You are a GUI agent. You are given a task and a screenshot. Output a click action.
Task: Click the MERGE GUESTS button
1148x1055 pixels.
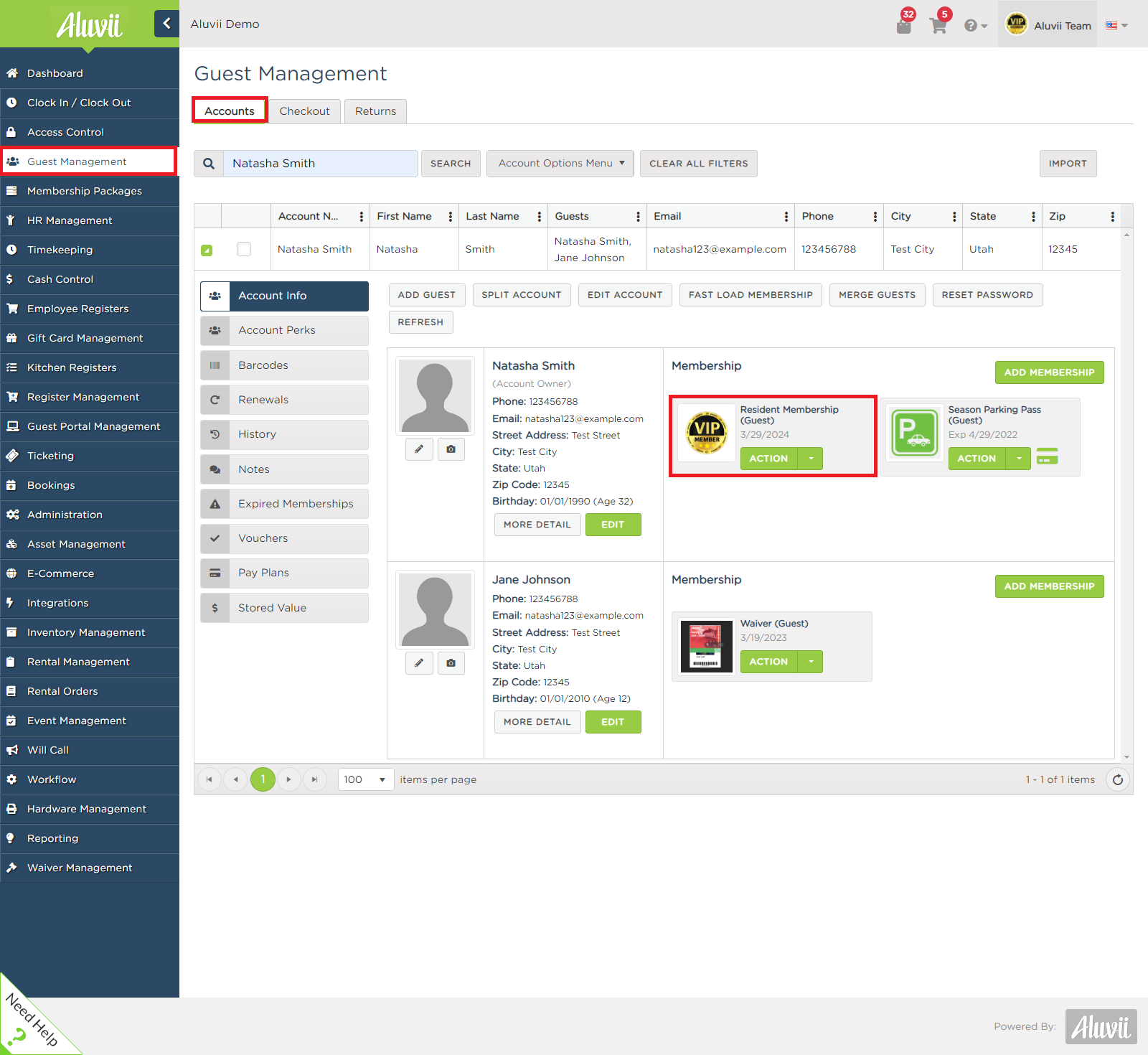877,295
